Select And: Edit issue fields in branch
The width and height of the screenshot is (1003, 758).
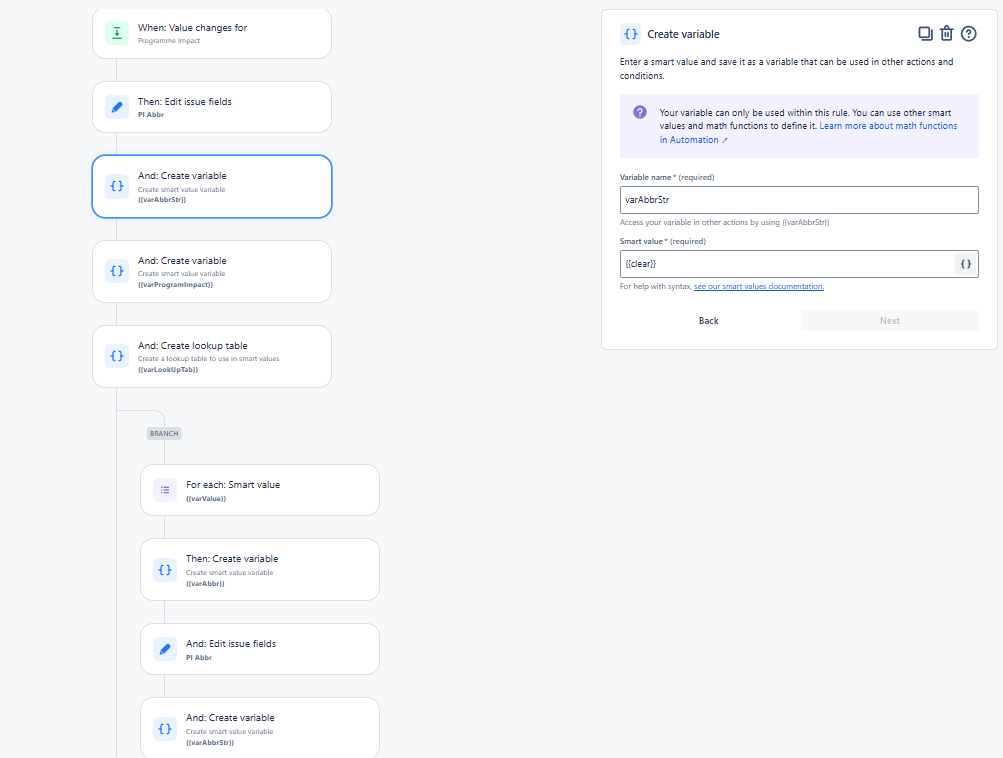pyautogui.click(x=260, y=649)
